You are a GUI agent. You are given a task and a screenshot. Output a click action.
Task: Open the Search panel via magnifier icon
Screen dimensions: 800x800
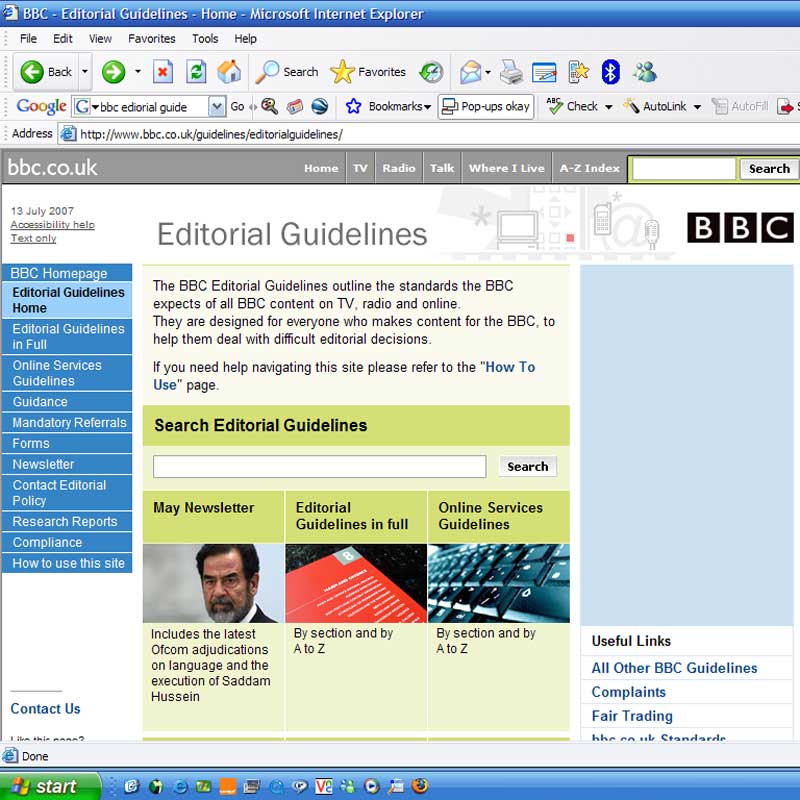(271, 72)
